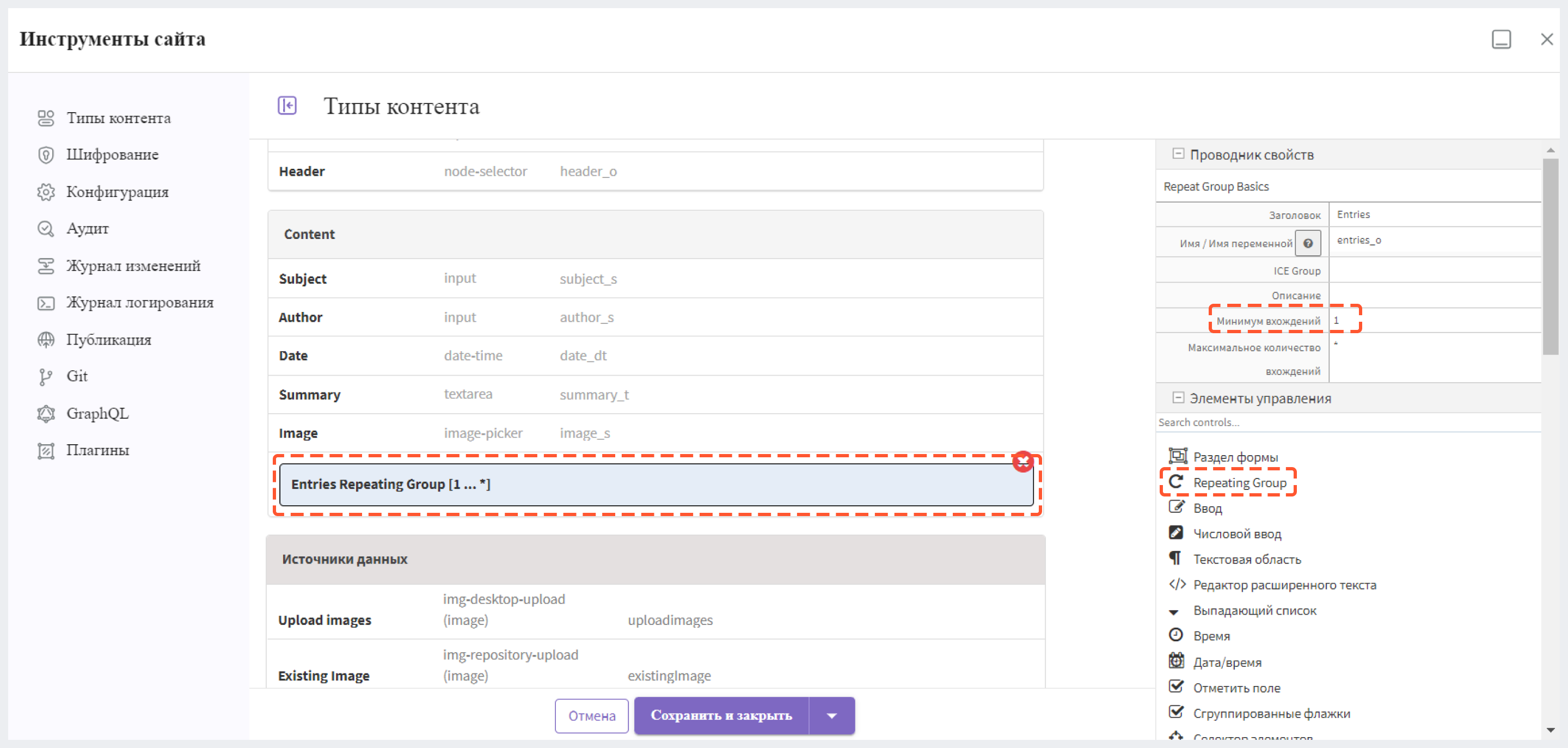Click the Search controls input
Viewport: 1568px width, 748px height.
pos(1347,422)
